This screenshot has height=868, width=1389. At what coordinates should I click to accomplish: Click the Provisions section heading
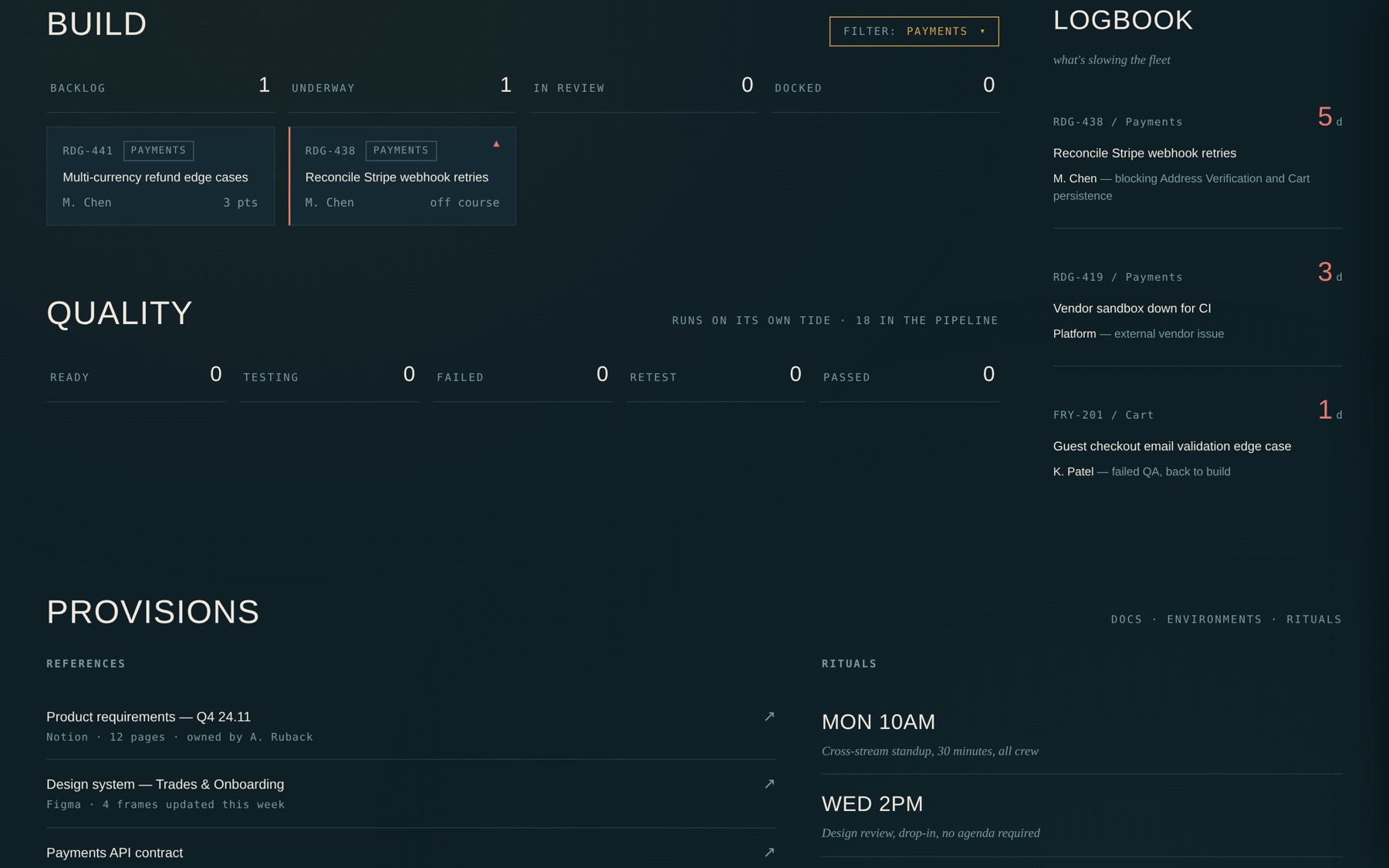pos(153,612)
